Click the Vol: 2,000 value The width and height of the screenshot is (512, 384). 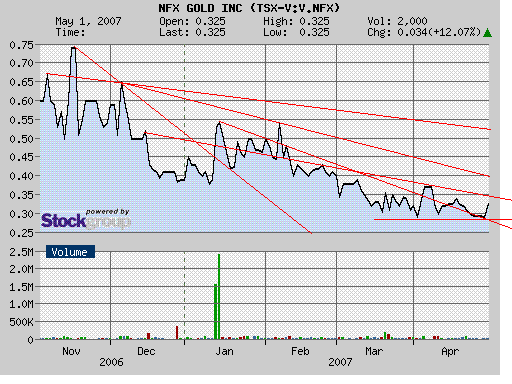click(397, 21)
